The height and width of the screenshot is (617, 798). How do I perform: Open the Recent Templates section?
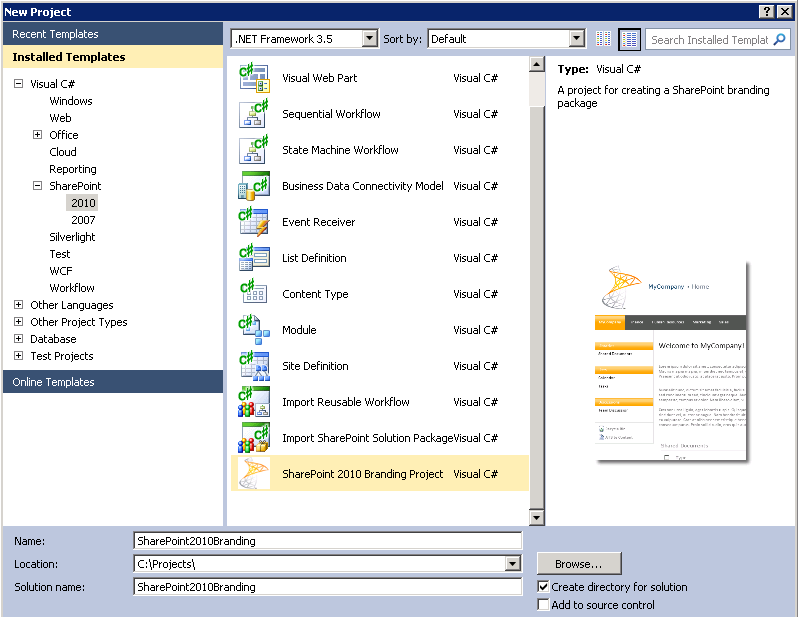55,34
